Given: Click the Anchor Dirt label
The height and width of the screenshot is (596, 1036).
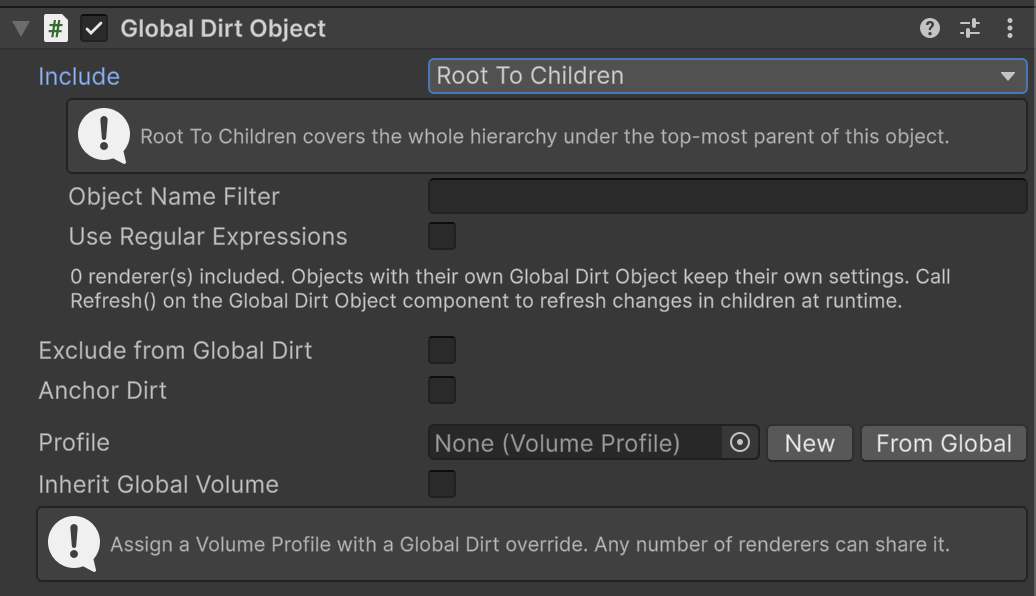Looking at the screenshot, I should pos(102,391).
